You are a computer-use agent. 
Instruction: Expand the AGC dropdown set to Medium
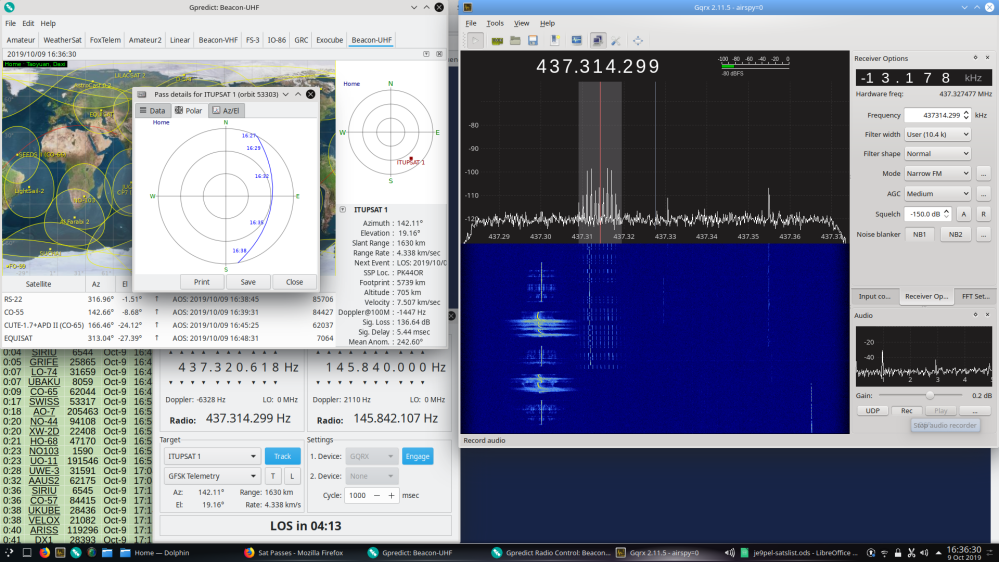(x=937, y=193)
